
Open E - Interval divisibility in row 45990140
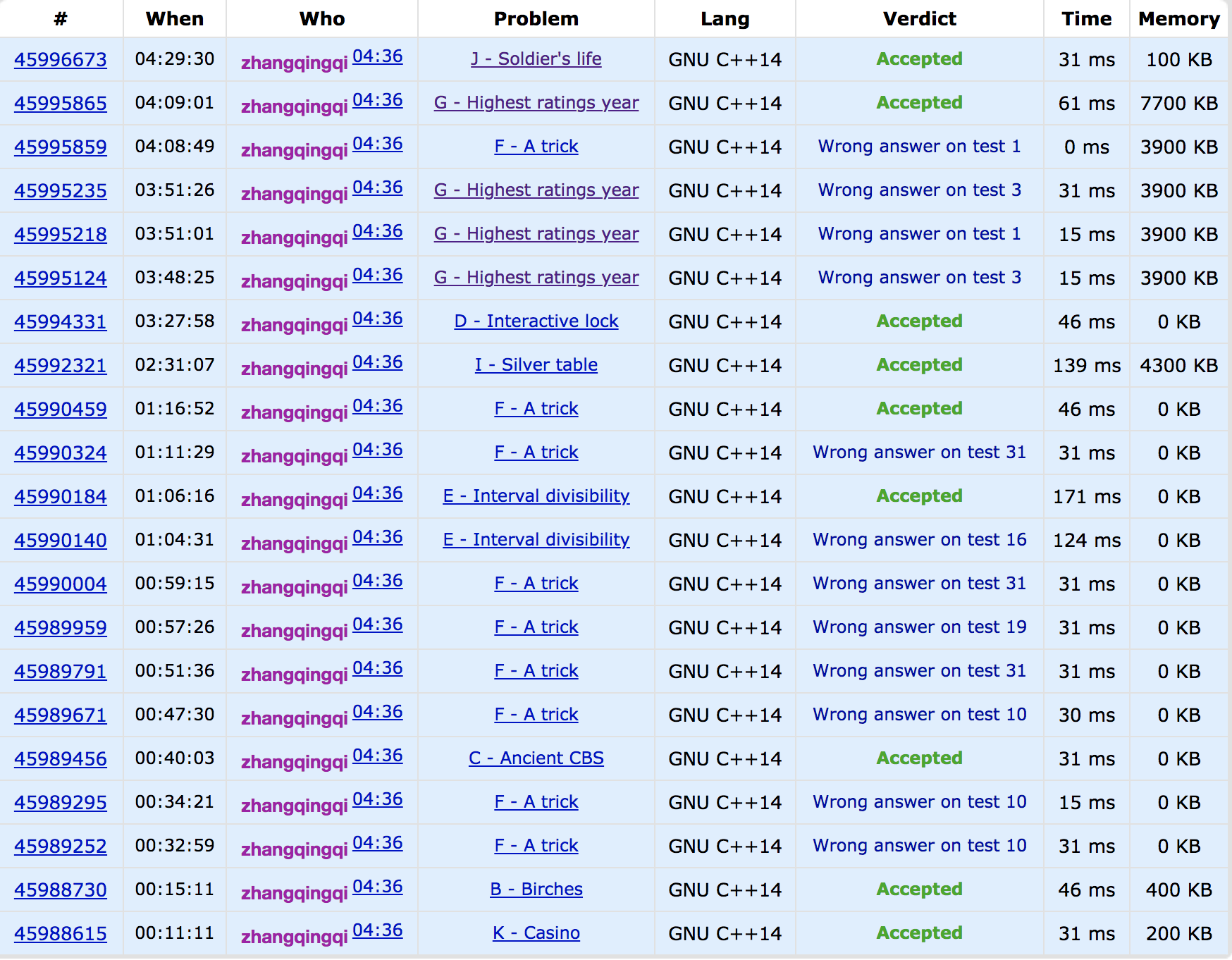click(x=536, y=540)
